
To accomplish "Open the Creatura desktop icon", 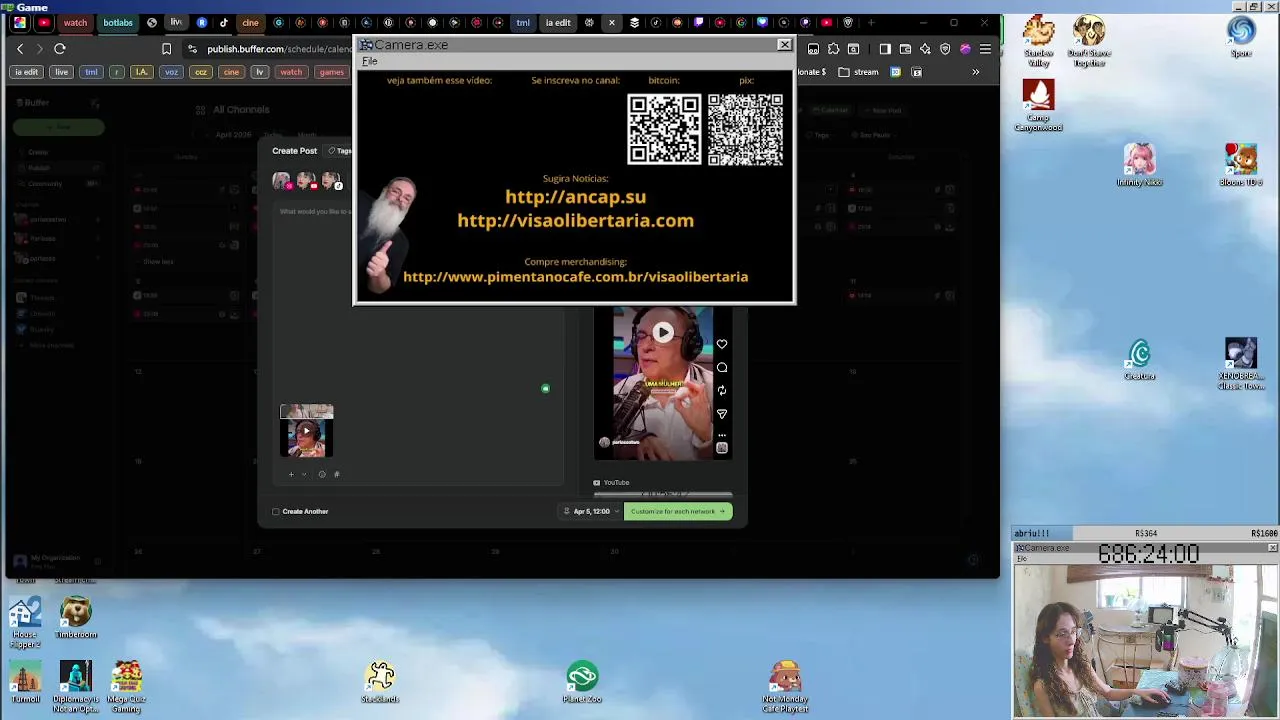I will [1139, 360].
